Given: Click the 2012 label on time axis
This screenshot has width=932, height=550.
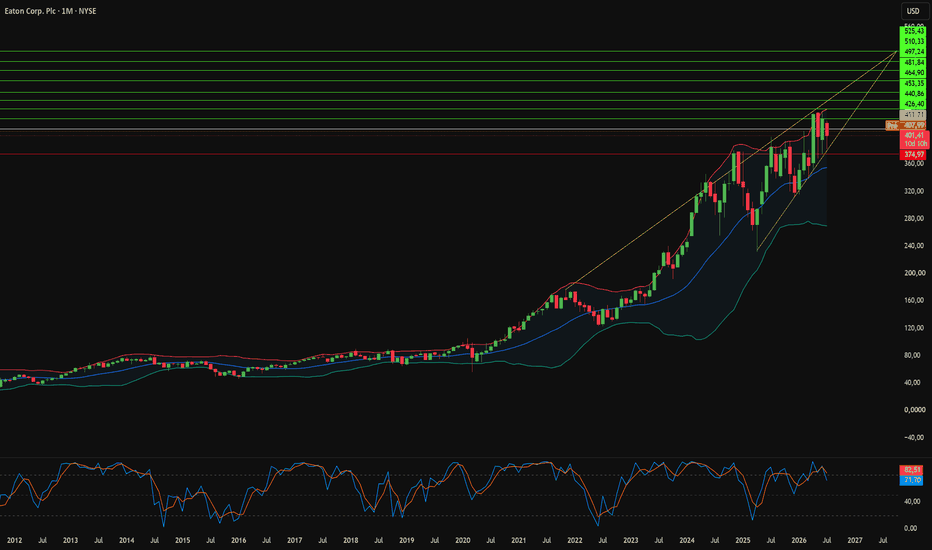Looking at the screenshot, I should (14, 540).
